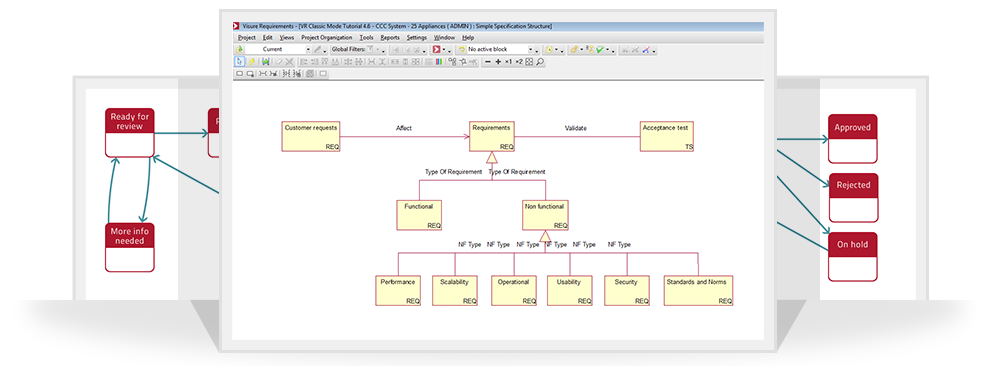The image size is (993, 382).
Task: Click the Validate relationship label
Action: coord(576,129)
